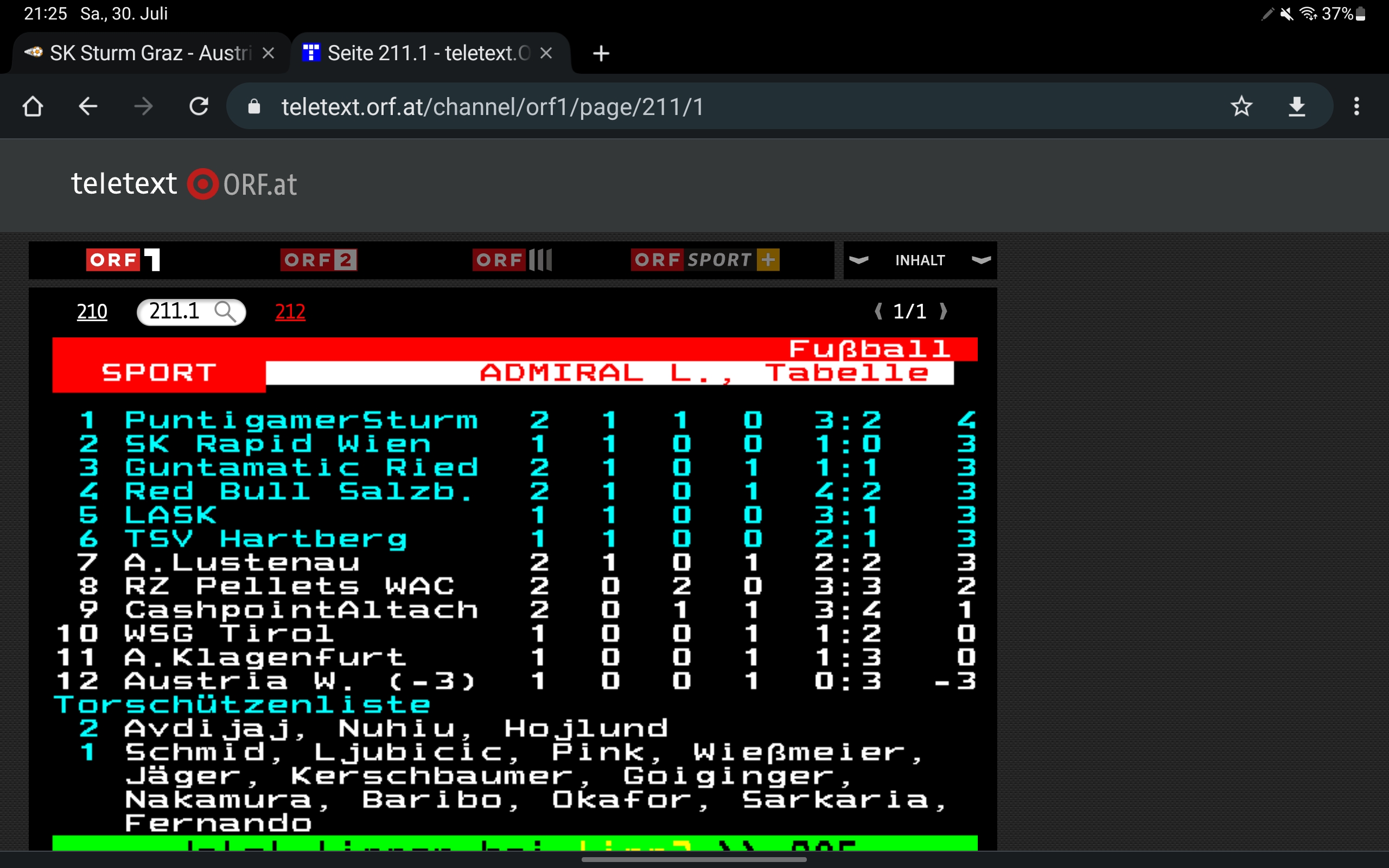Select the ORF 1 channel
The width and height of the screenshot is (1389, 868).
[x=123, y=260]
